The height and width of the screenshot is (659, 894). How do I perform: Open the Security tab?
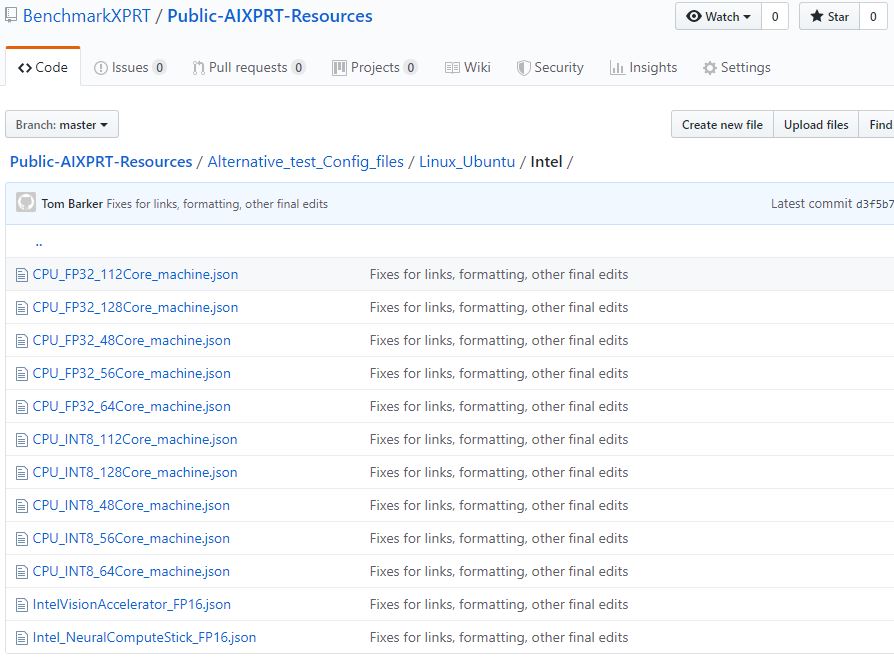point(550,67)
